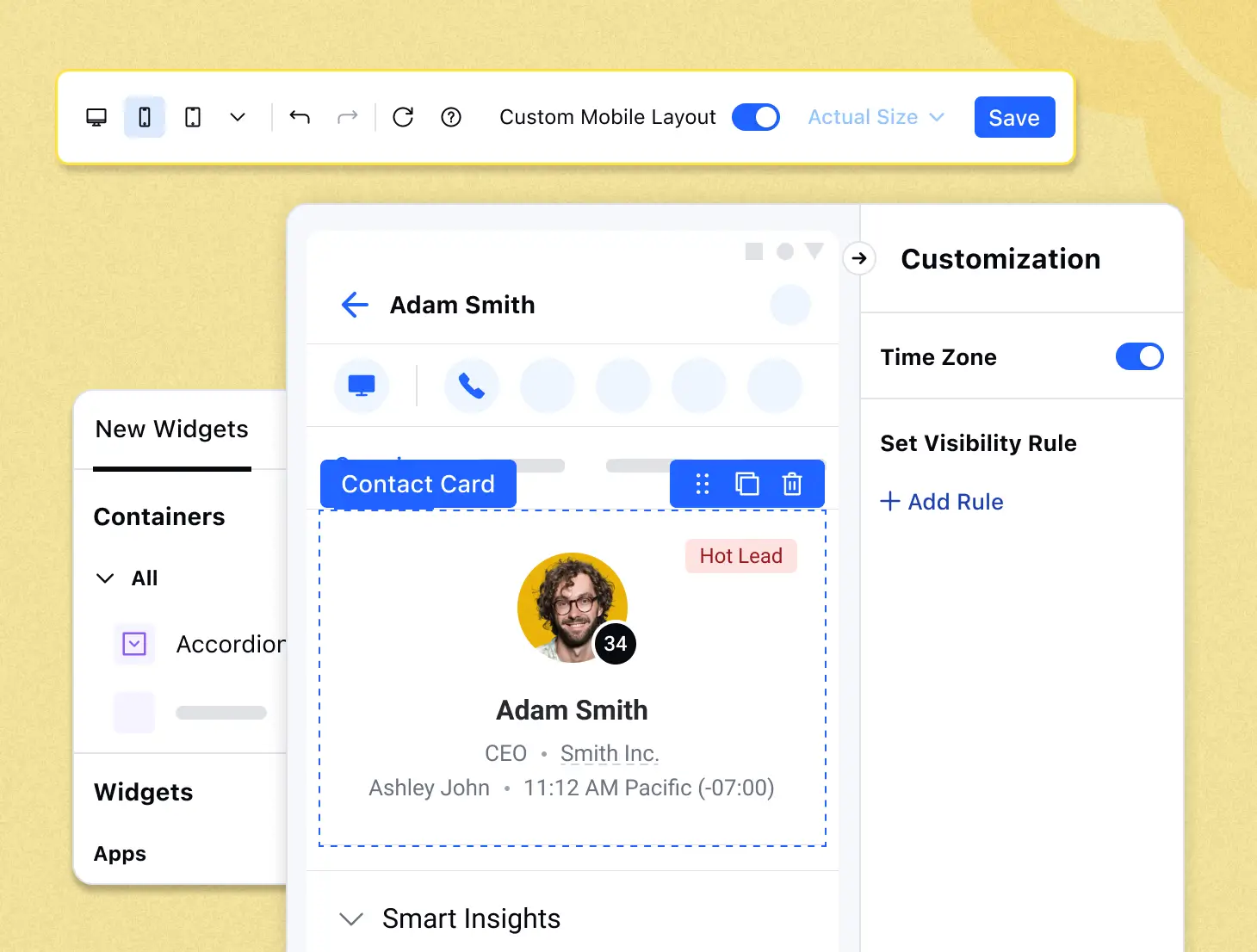Image resolution: width=1257 pixels, height=952 pixels.
Task: Click the Add Rule link
Action: pyautogui.click(x=942, y=502)
